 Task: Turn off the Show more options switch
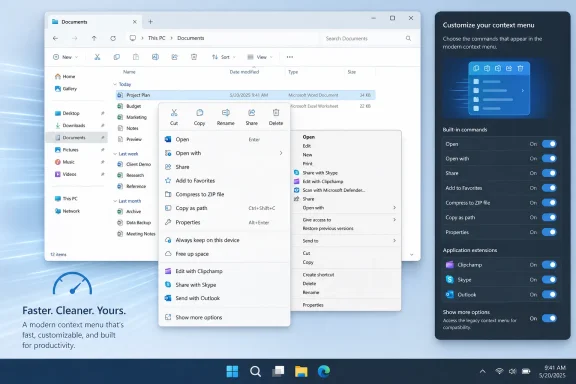click(x=549, y=318)
